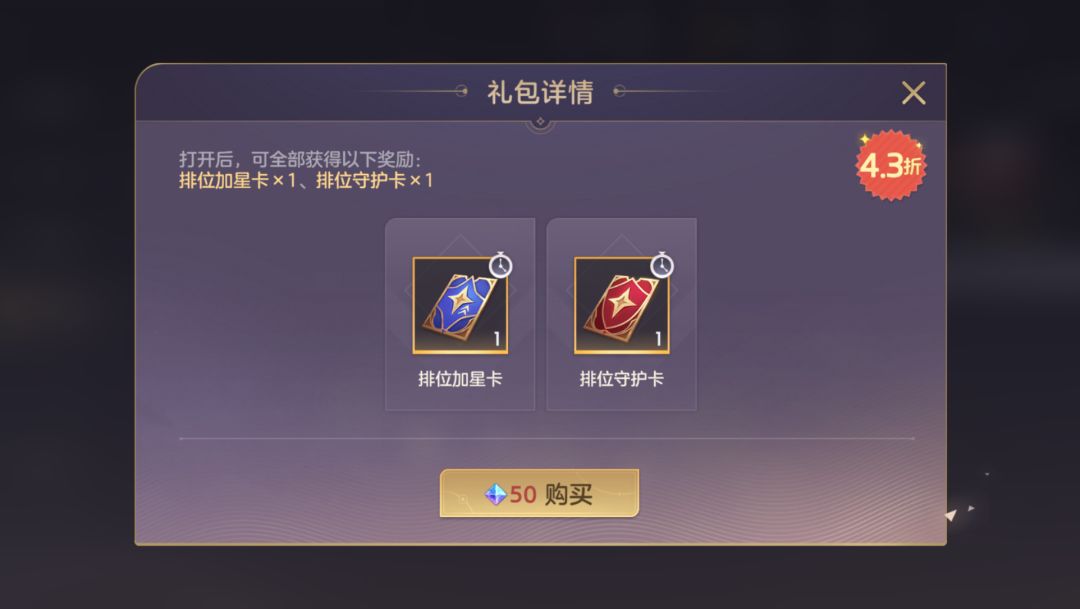
Task: Tap the blue 排位加星卡 card icon
Action: pyautogui.click(x=460, y=305)
